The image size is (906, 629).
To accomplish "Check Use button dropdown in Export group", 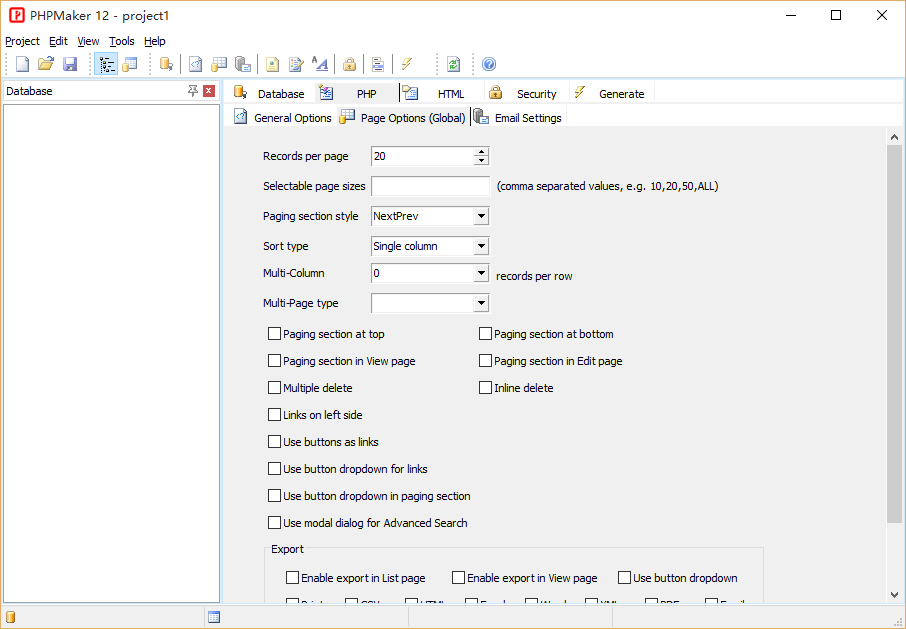I will coord(624,578).
